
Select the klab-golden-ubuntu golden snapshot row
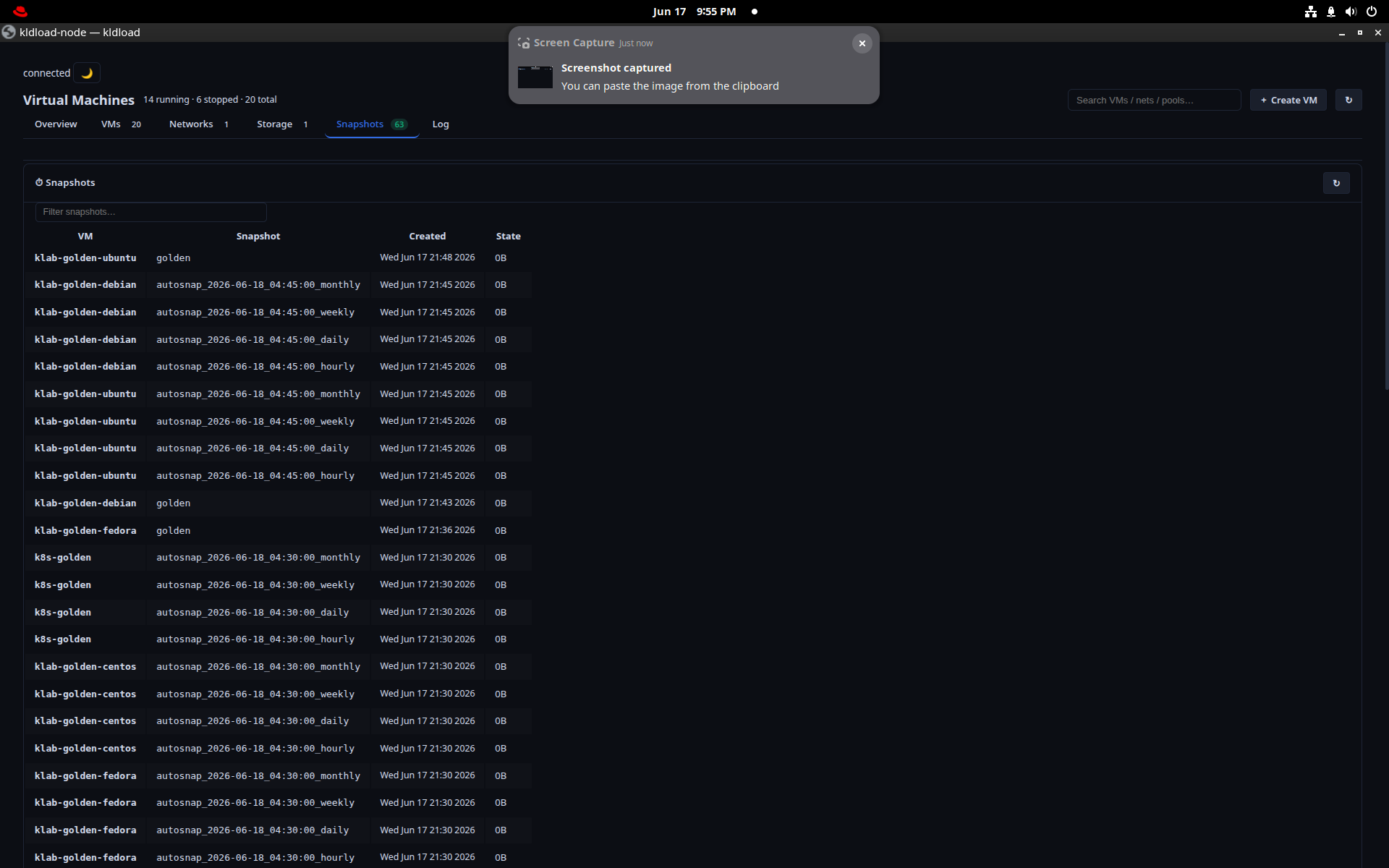278,258
